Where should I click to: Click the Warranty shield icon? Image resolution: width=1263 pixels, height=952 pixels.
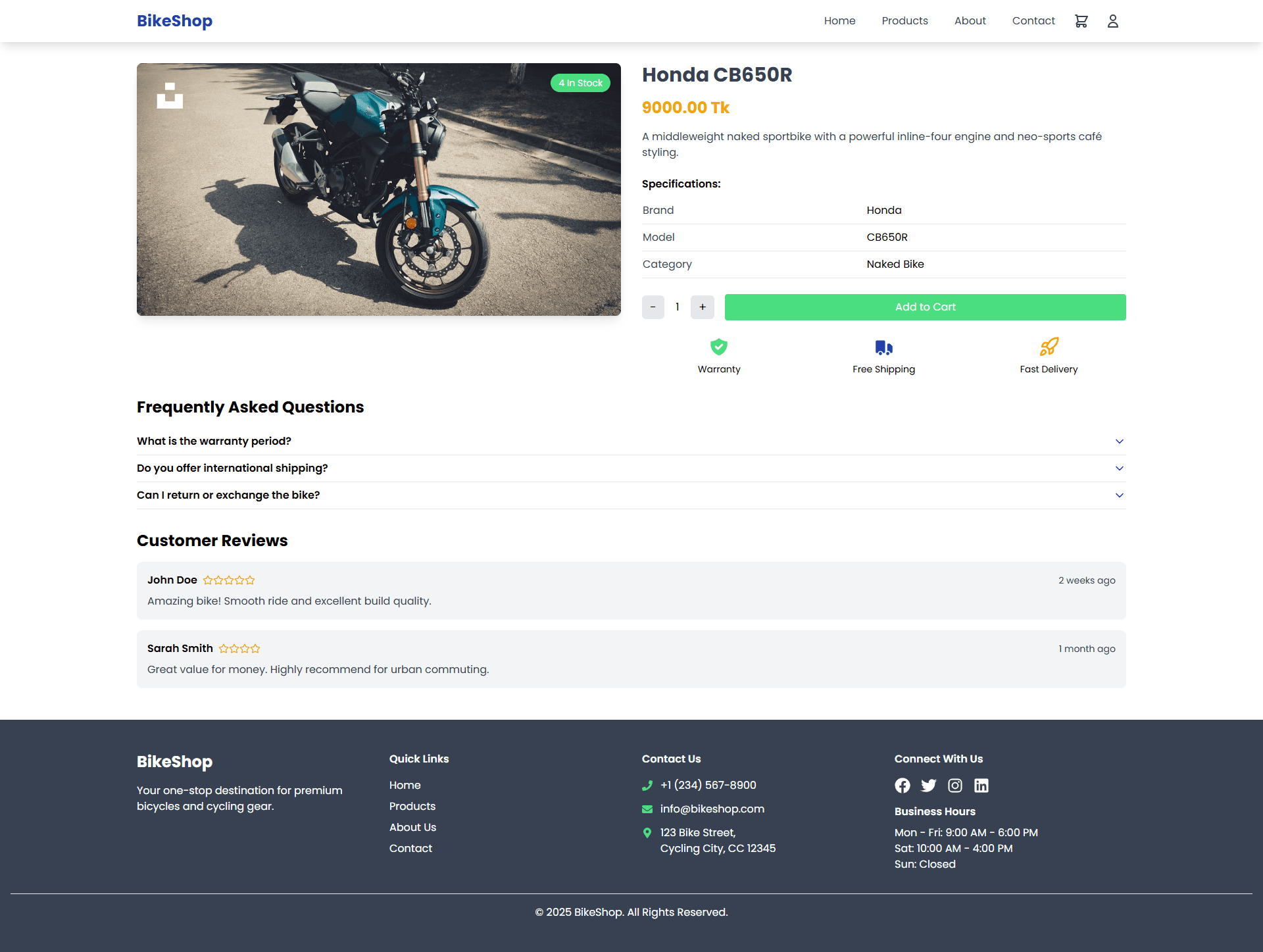tap(719, 347)
